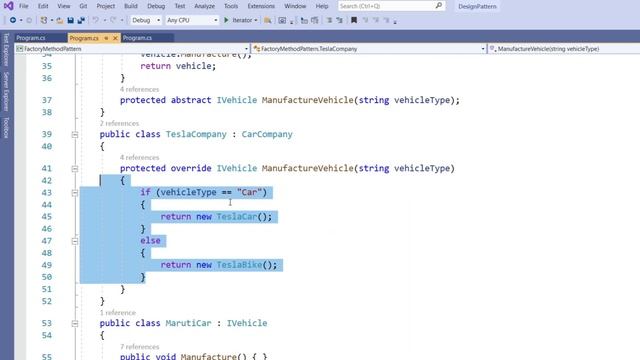
Task: Open the undo history dropdown arrow
Action: pyautogui.click(x=104, y=20)
